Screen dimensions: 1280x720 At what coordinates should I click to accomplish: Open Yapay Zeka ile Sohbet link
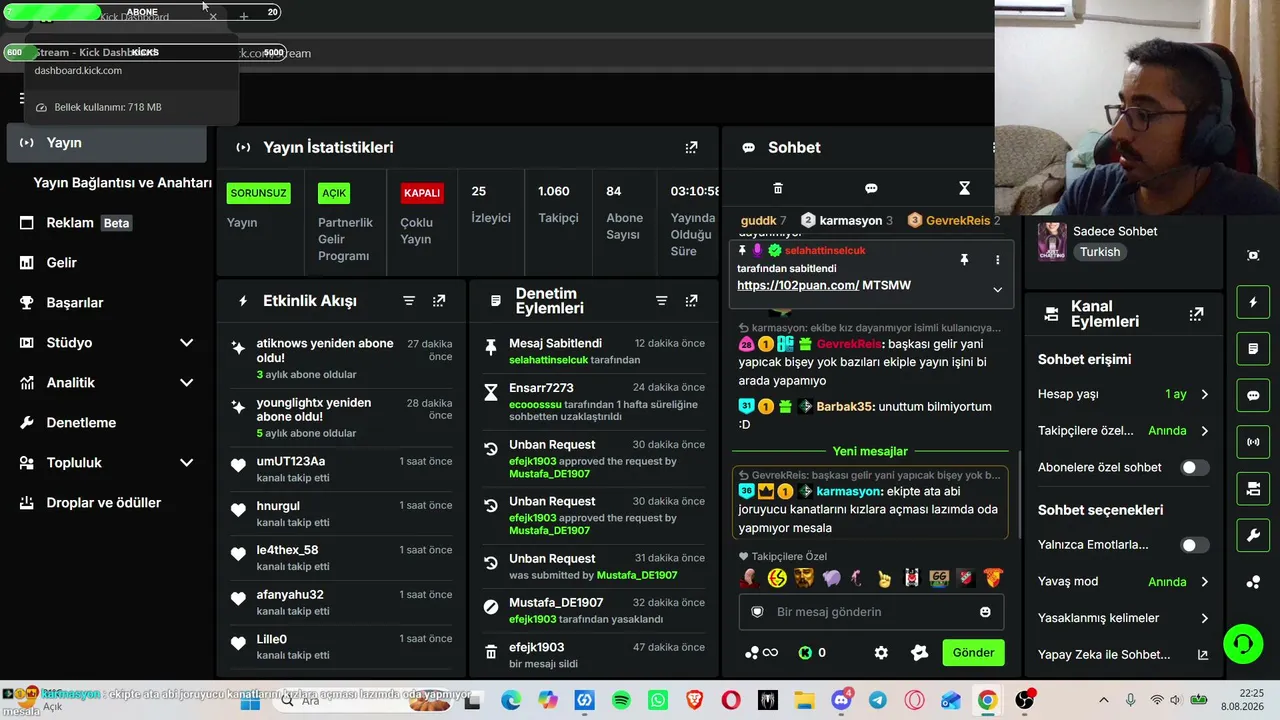click(x=1123, y=655)
